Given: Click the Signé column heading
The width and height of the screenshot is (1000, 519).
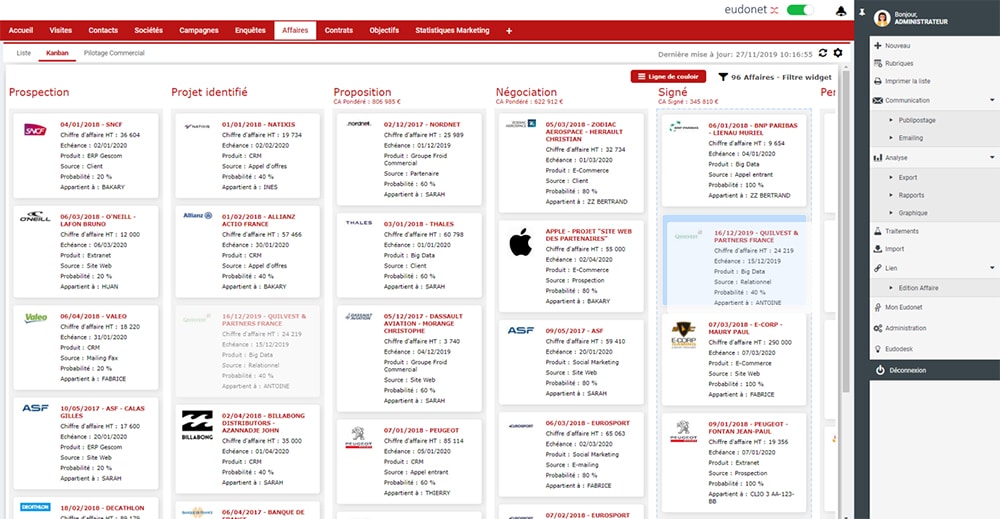Looking at the screenshot, I should tap(673, 92).
